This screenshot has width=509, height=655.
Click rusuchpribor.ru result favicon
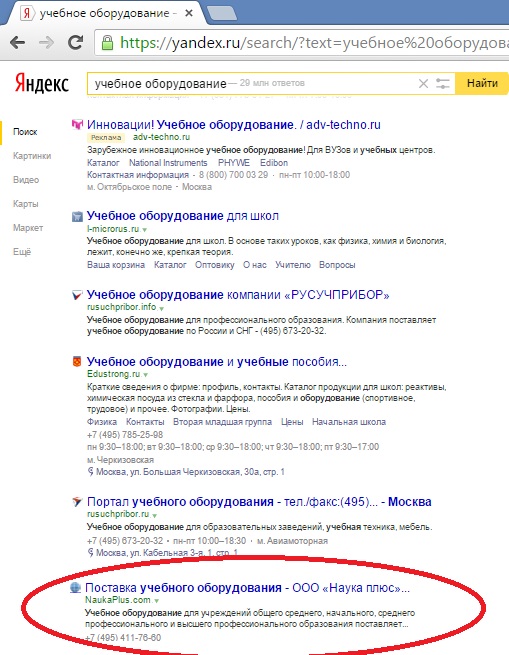point(77,502)
